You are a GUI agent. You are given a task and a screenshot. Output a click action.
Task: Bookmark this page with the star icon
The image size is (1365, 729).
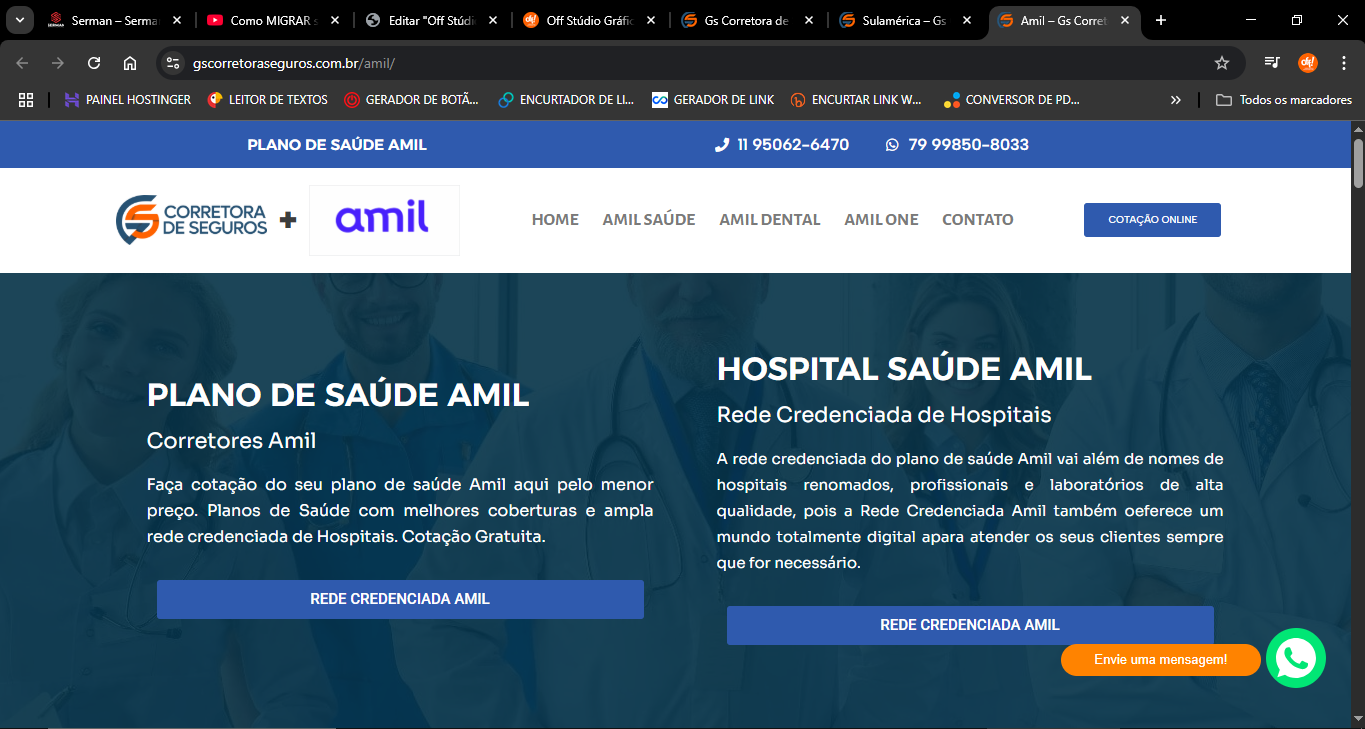click(x=1221, y=62)
